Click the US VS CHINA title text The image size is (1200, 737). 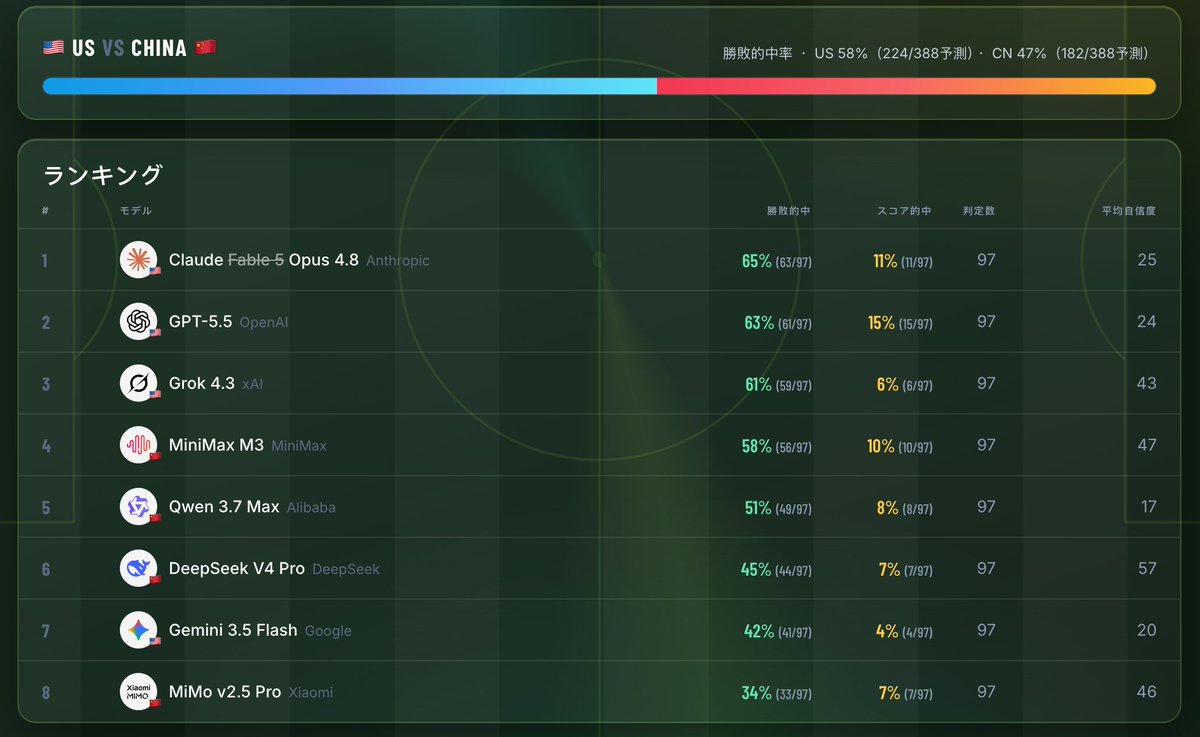129,48
